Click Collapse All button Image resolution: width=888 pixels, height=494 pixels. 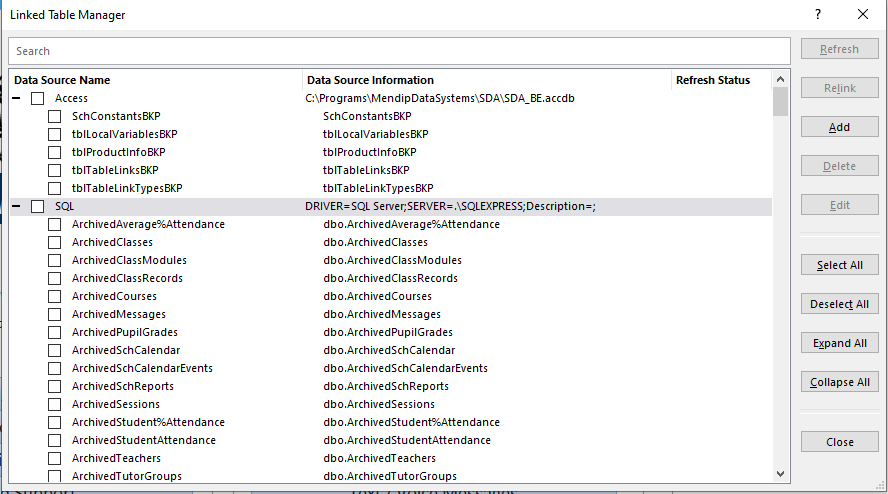(x=839, y=382)
